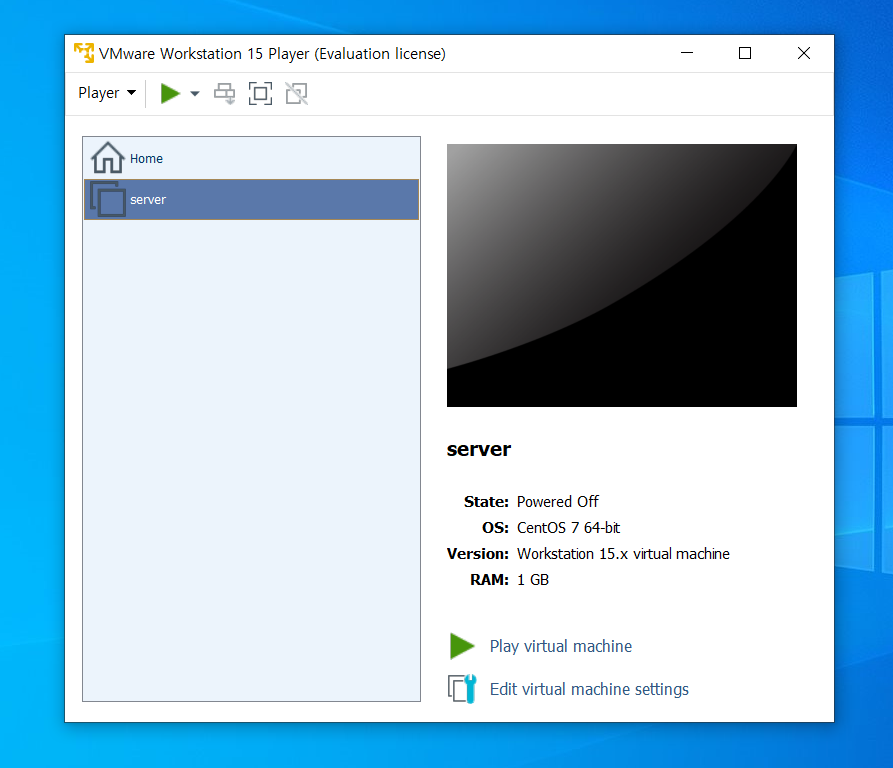This screenshot has width=893, height=768.
Task: Maximize the VMware Player window
Action: point(745,53)
